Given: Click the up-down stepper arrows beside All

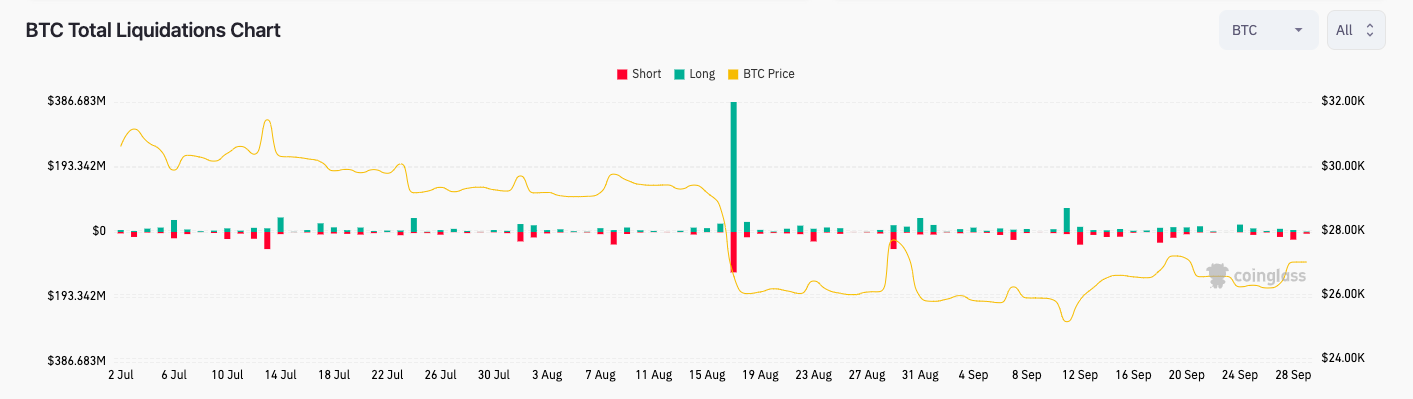Looking at the screenshot, I should (1369, 30).
